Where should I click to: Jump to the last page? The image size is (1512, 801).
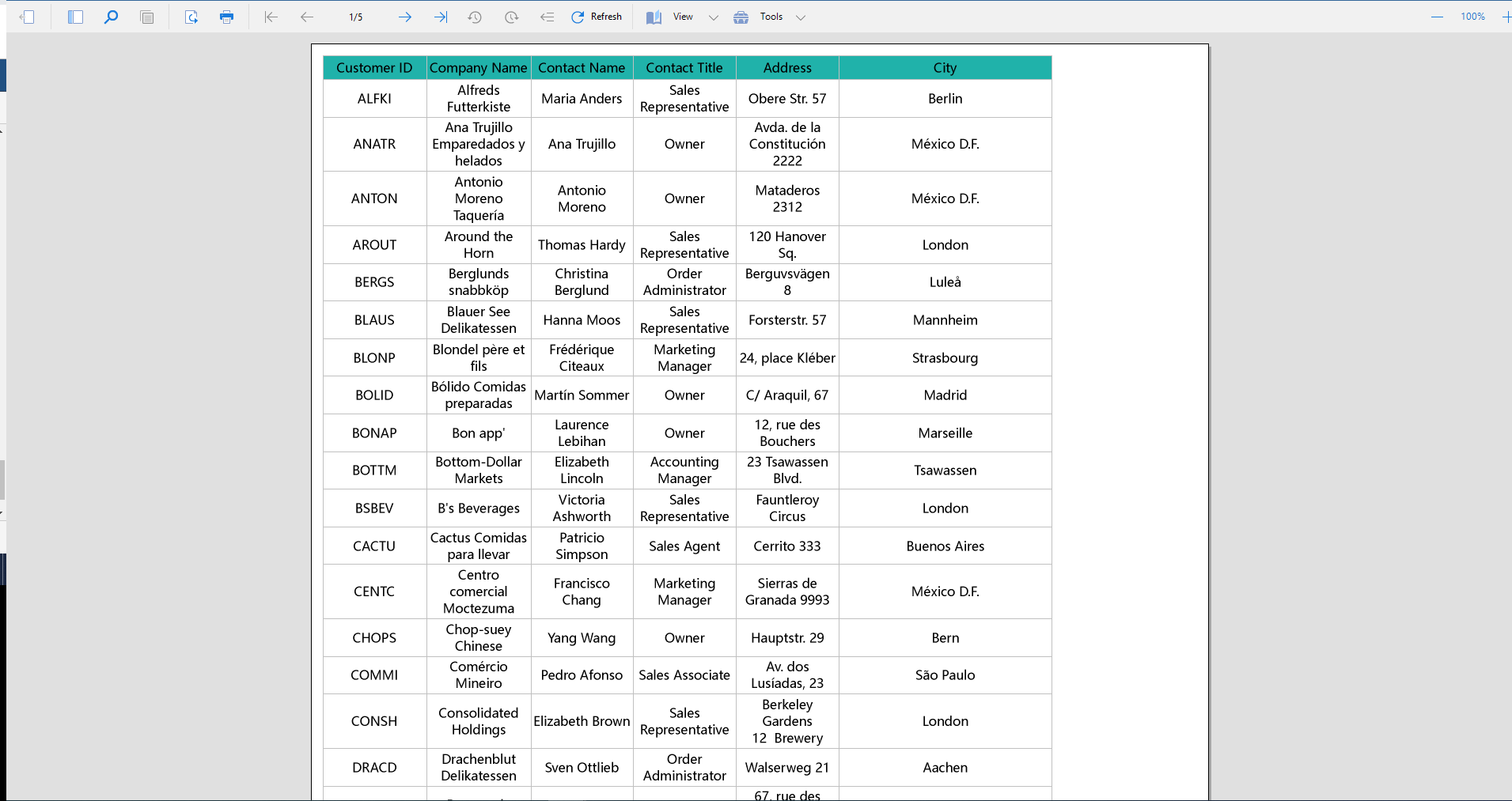coord(441,17)
